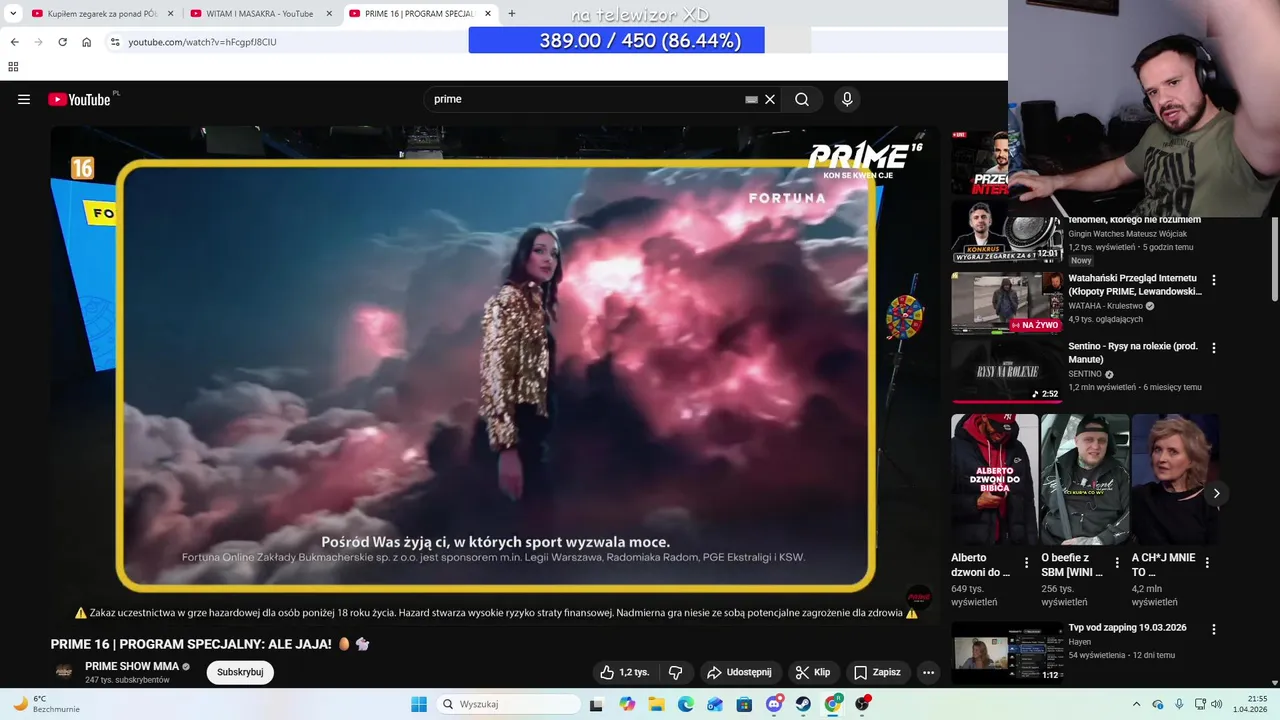Open Copilot from taskbar
1280x720 pixels.
[x=627, y=704]
